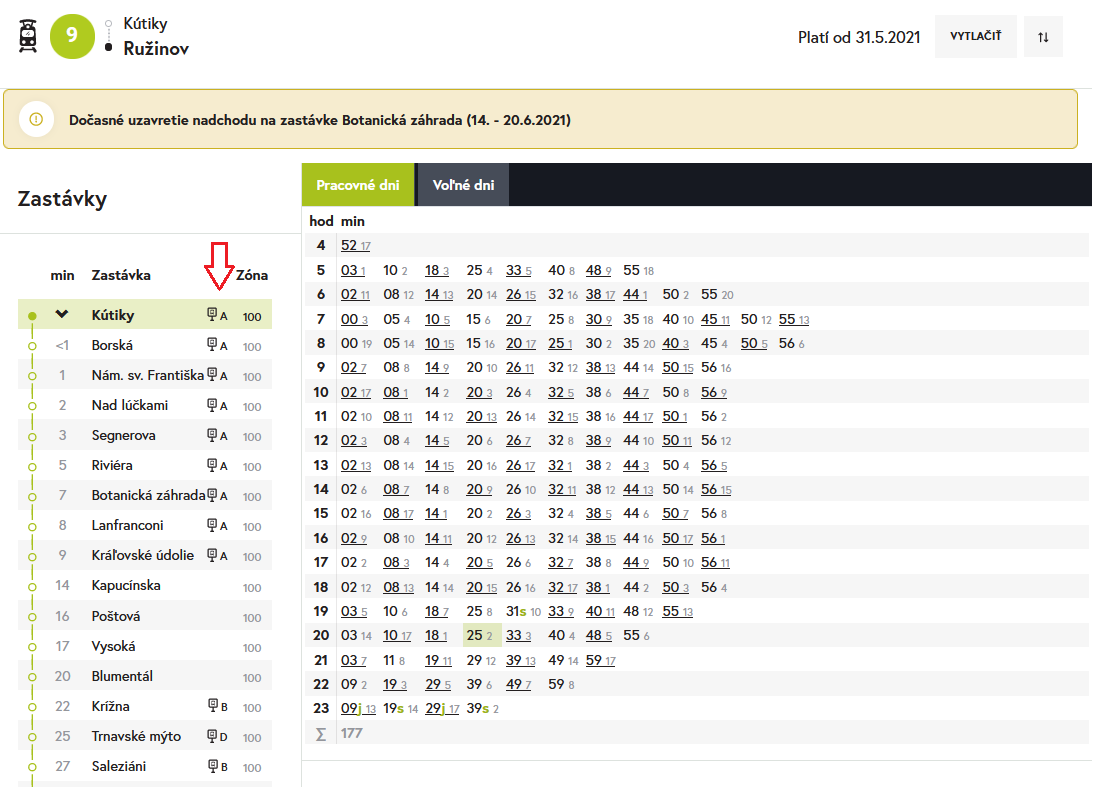The height and width of the screenshot is (787, 1097).
Task: Collapse the Kútiky stop chevron
Action: 62,315
